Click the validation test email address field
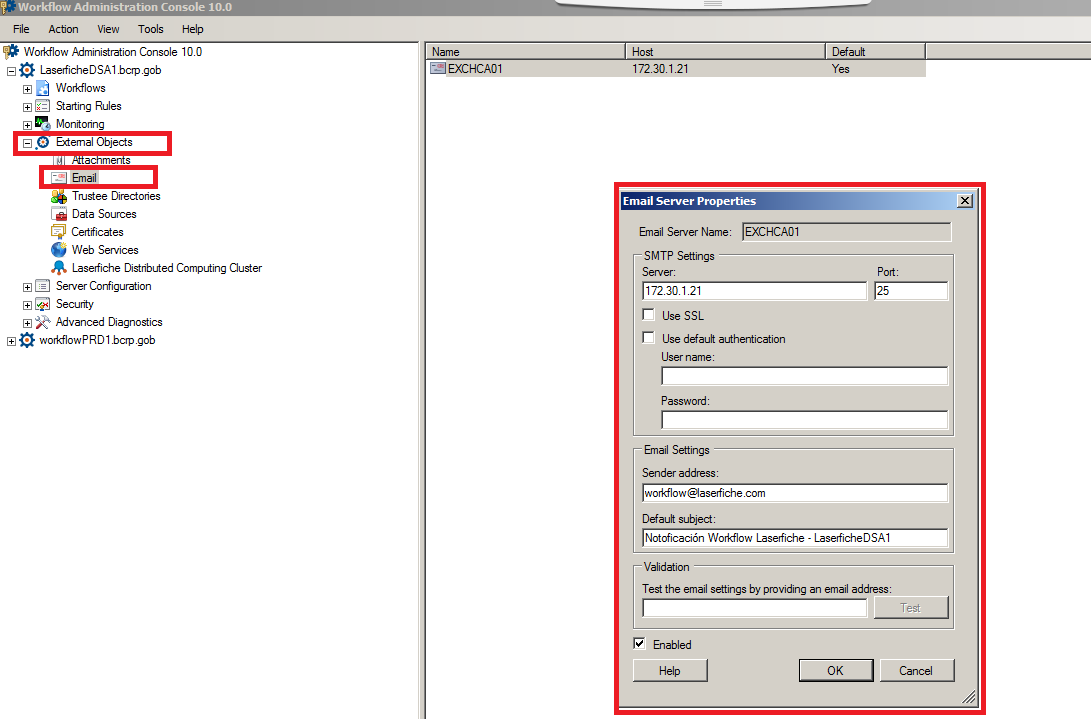 (754, 608)
